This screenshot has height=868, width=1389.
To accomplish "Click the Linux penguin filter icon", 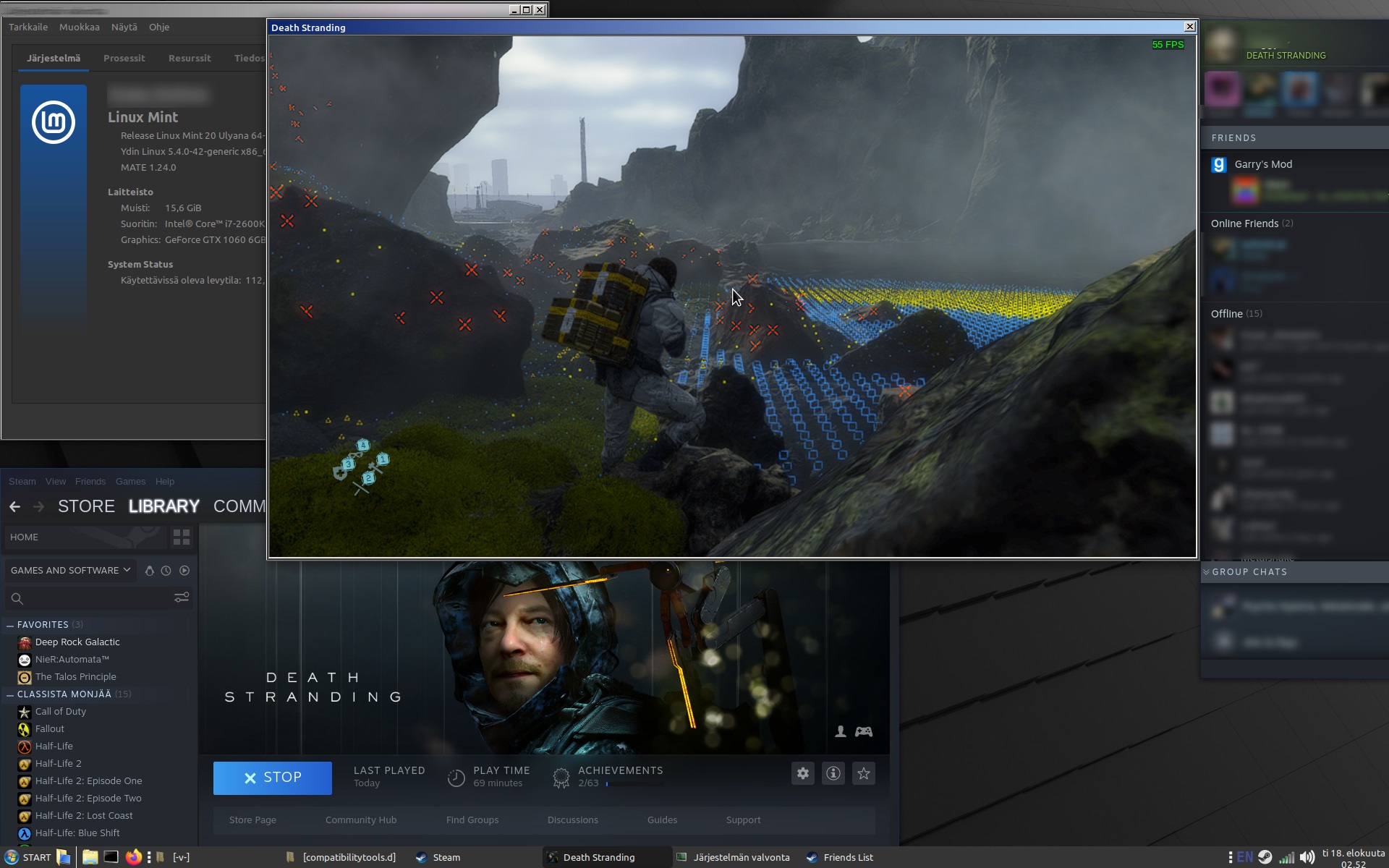I will pos(149,571).
